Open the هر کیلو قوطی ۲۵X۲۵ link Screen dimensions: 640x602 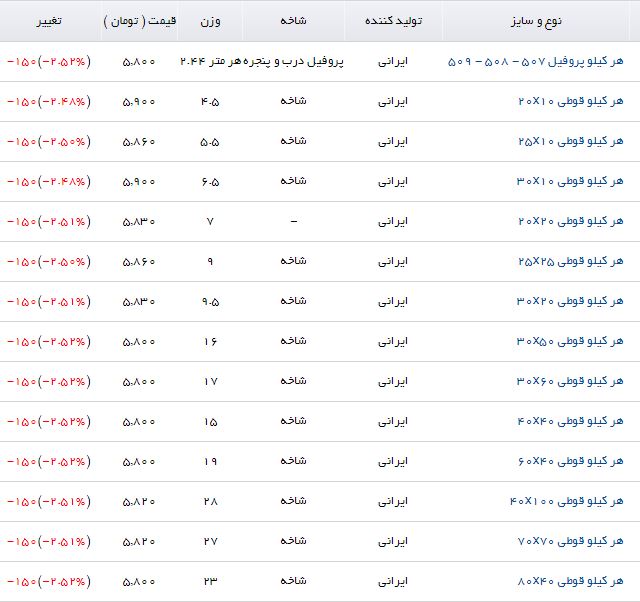click(x=571, y=261)
